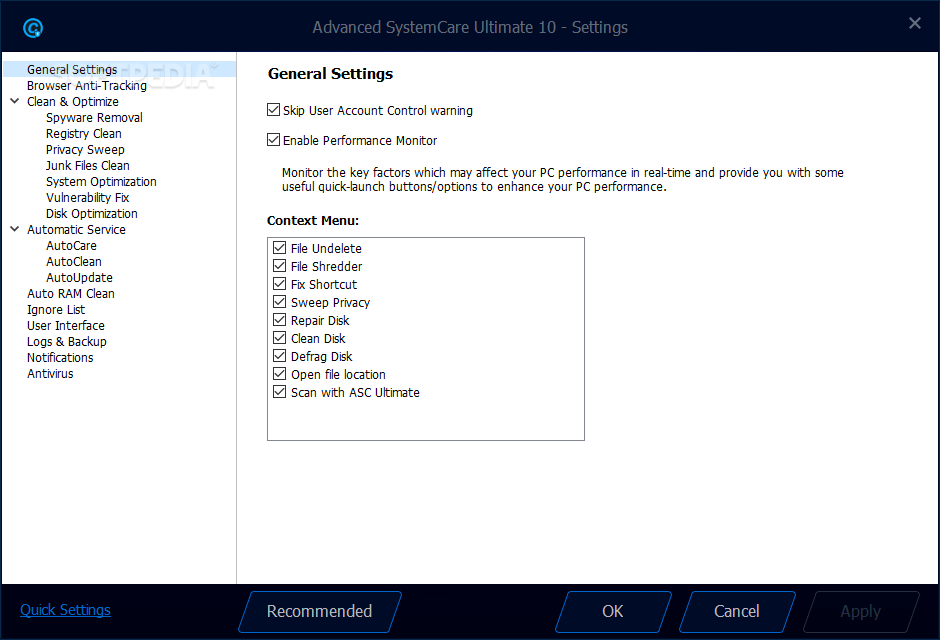Click the Cancel button

[x=737, y=612]
